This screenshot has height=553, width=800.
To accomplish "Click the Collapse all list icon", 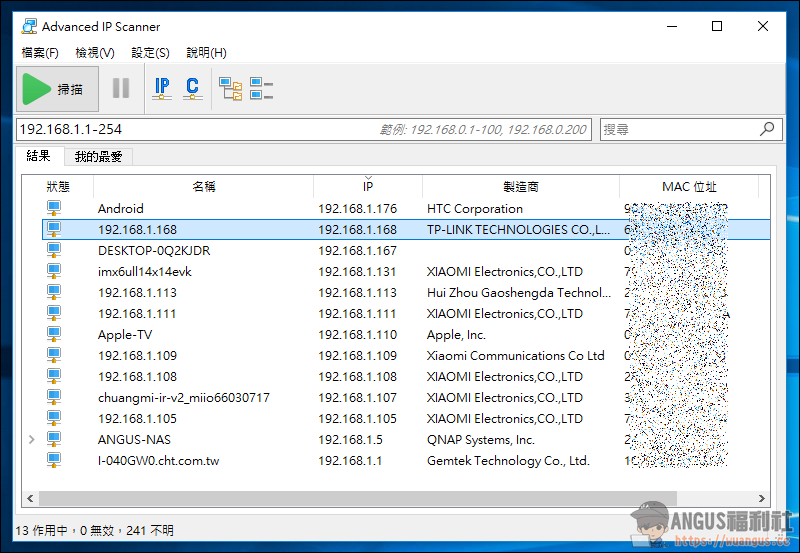I will (261, 89).
